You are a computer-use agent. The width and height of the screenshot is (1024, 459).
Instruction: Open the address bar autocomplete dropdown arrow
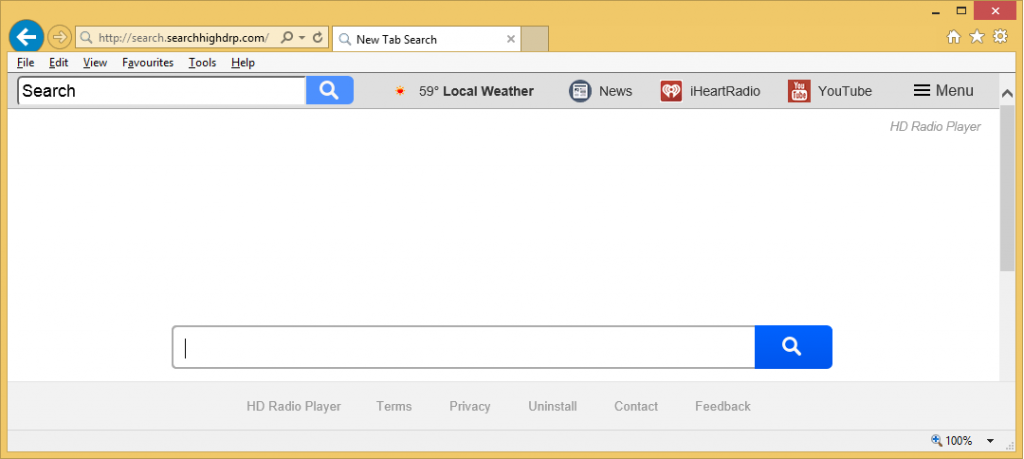[302, 38]
